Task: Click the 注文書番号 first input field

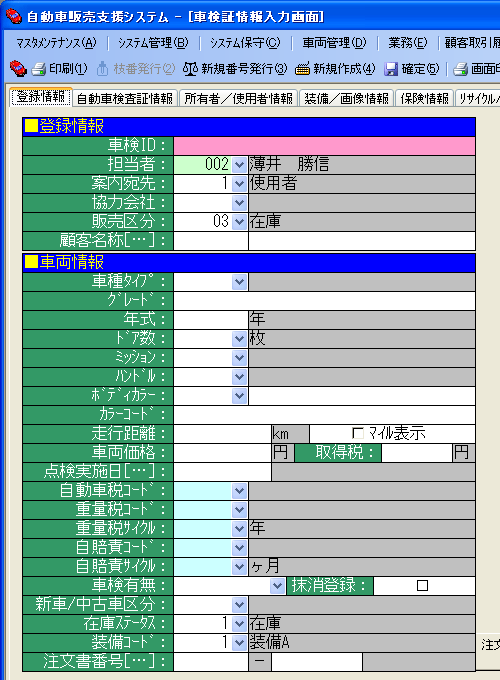Action: [x=211, y=662]
